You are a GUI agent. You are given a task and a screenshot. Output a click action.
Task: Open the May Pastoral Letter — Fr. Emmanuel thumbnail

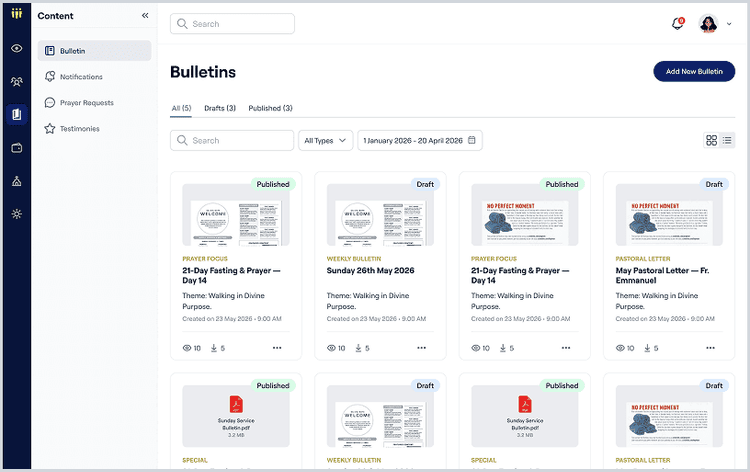tap(669, 215)
